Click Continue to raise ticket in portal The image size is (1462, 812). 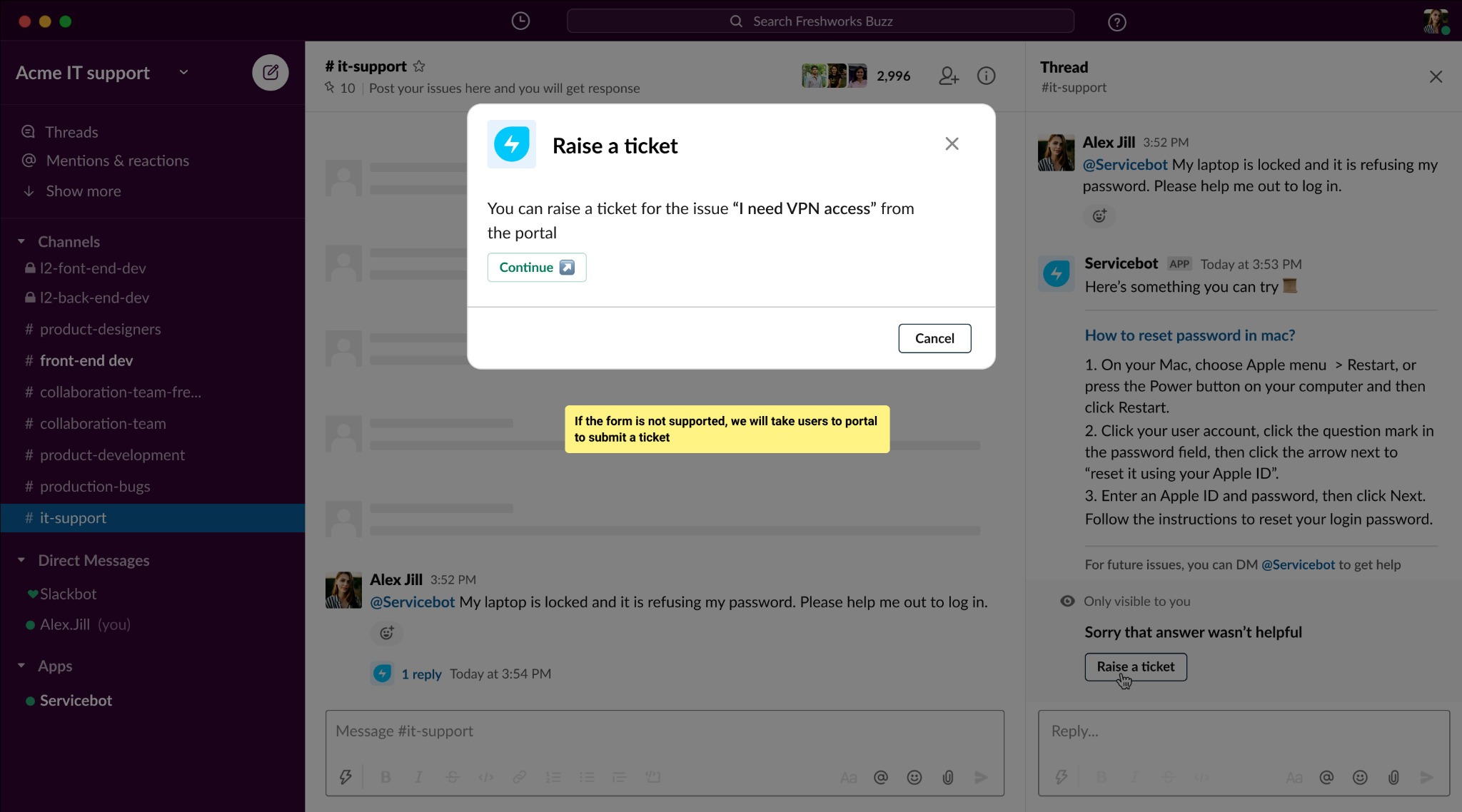pyautogui.click(x=537, y=267)
